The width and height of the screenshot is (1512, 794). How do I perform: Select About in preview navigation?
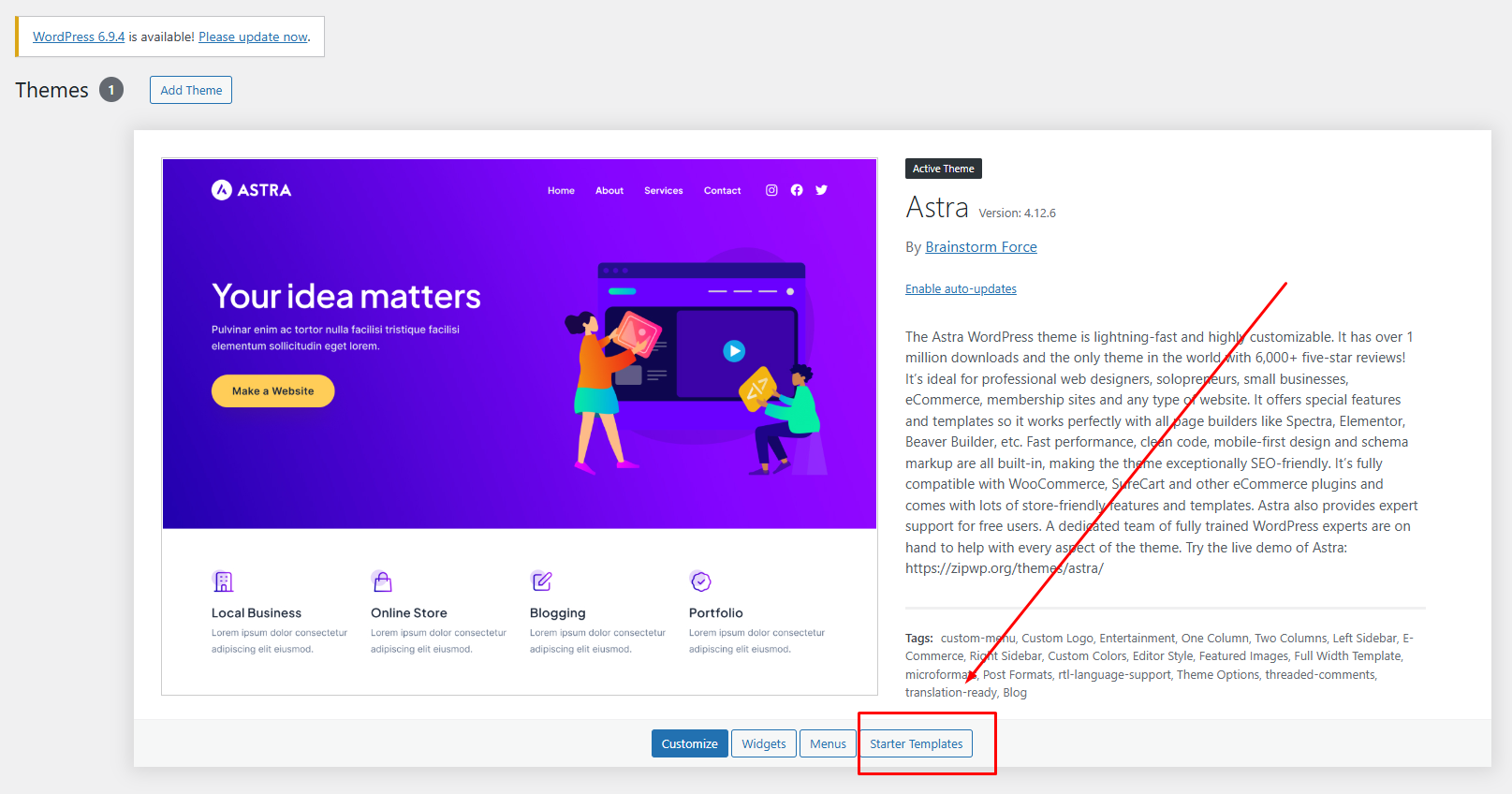[x=609, y=190]
